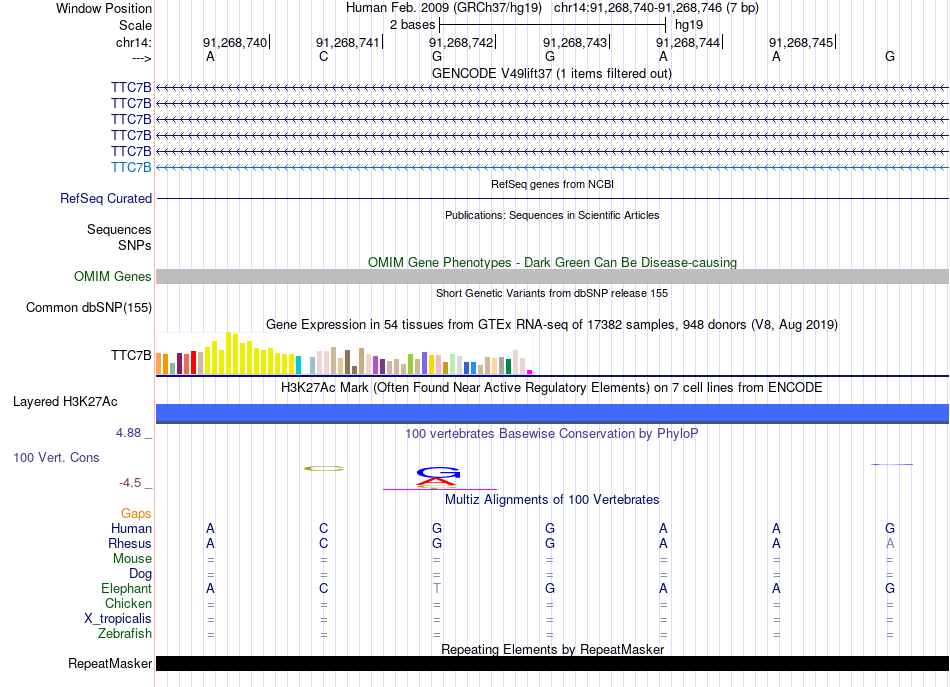Click the tallest yellow GTEx expression bar
950x687 pixels.
228,353
